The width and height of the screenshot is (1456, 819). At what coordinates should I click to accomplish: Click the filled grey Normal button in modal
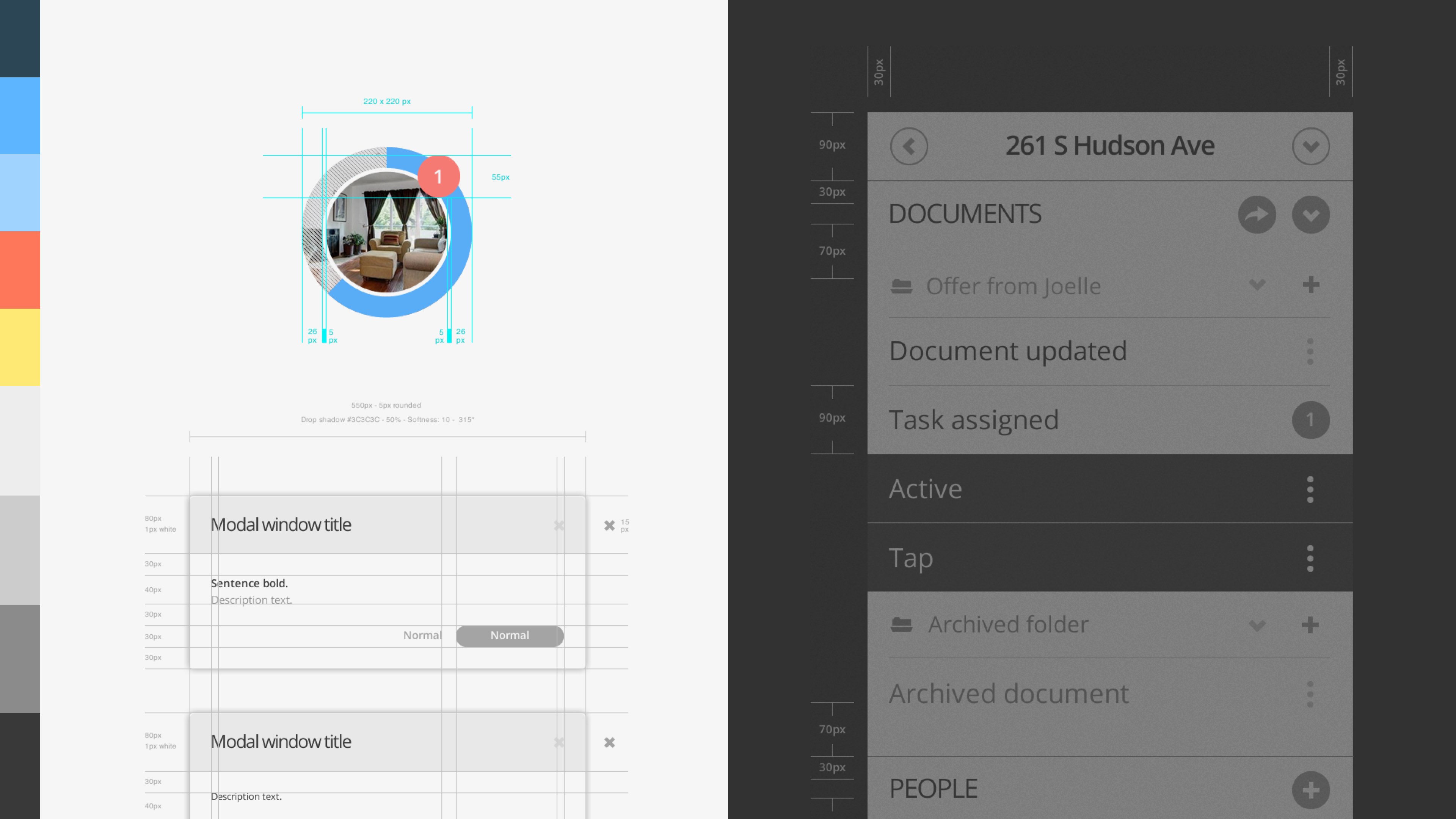click(x=510, y=635)
